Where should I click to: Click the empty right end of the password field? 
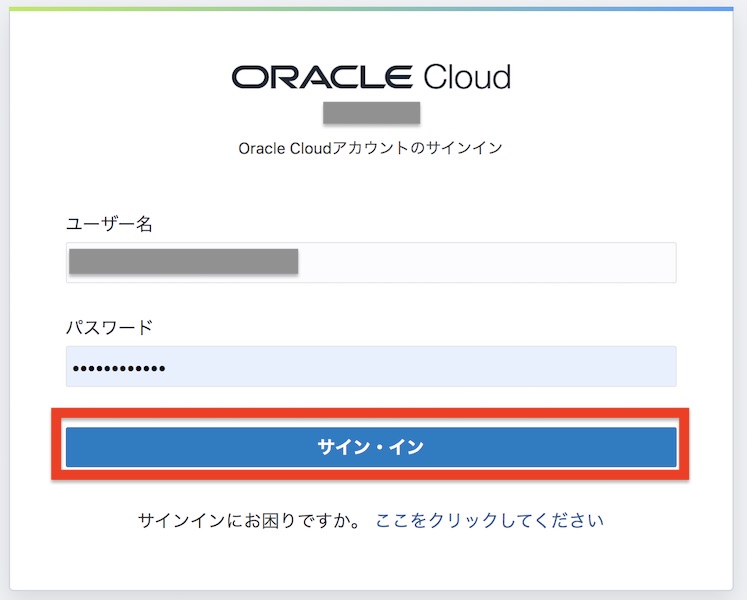click(x=600, y=367)
